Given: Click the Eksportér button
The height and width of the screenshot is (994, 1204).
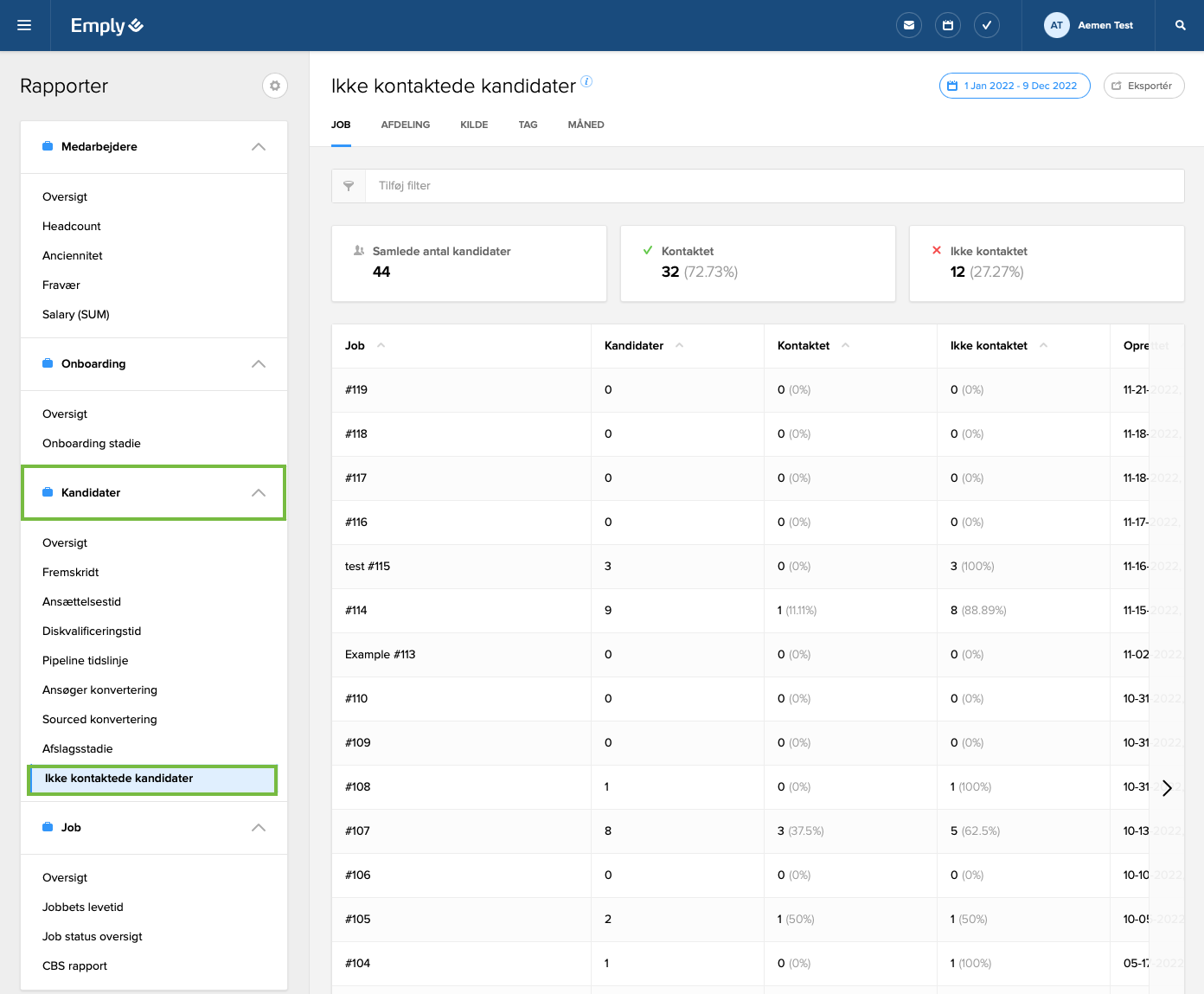Looking at the screenshot, I should 1143,86.
